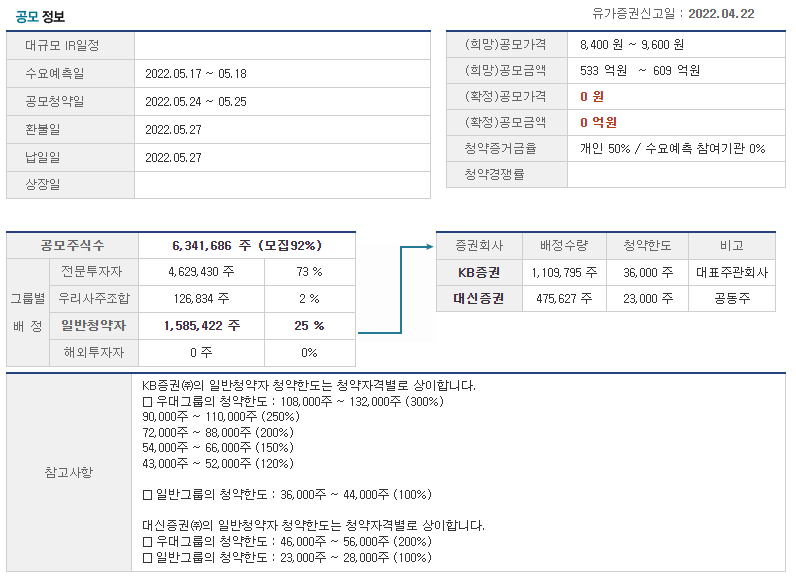
Task: Select the 43,000주 ~ 52,000주 (120%) line
Action: [x=218, y=464]
